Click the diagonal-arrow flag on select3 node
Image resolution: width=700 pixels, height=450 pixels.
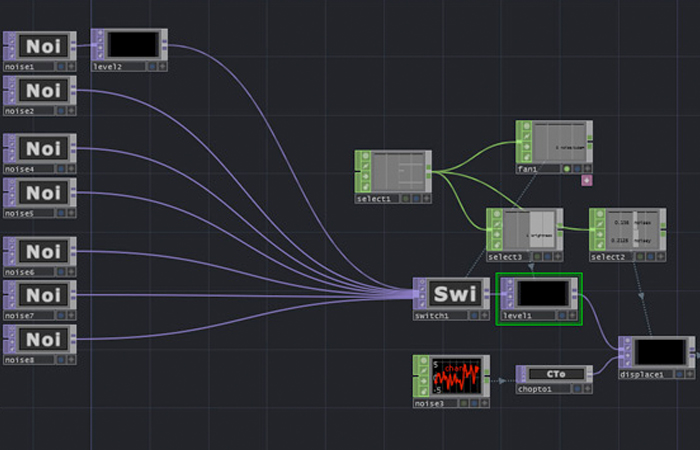click(497, 225)
